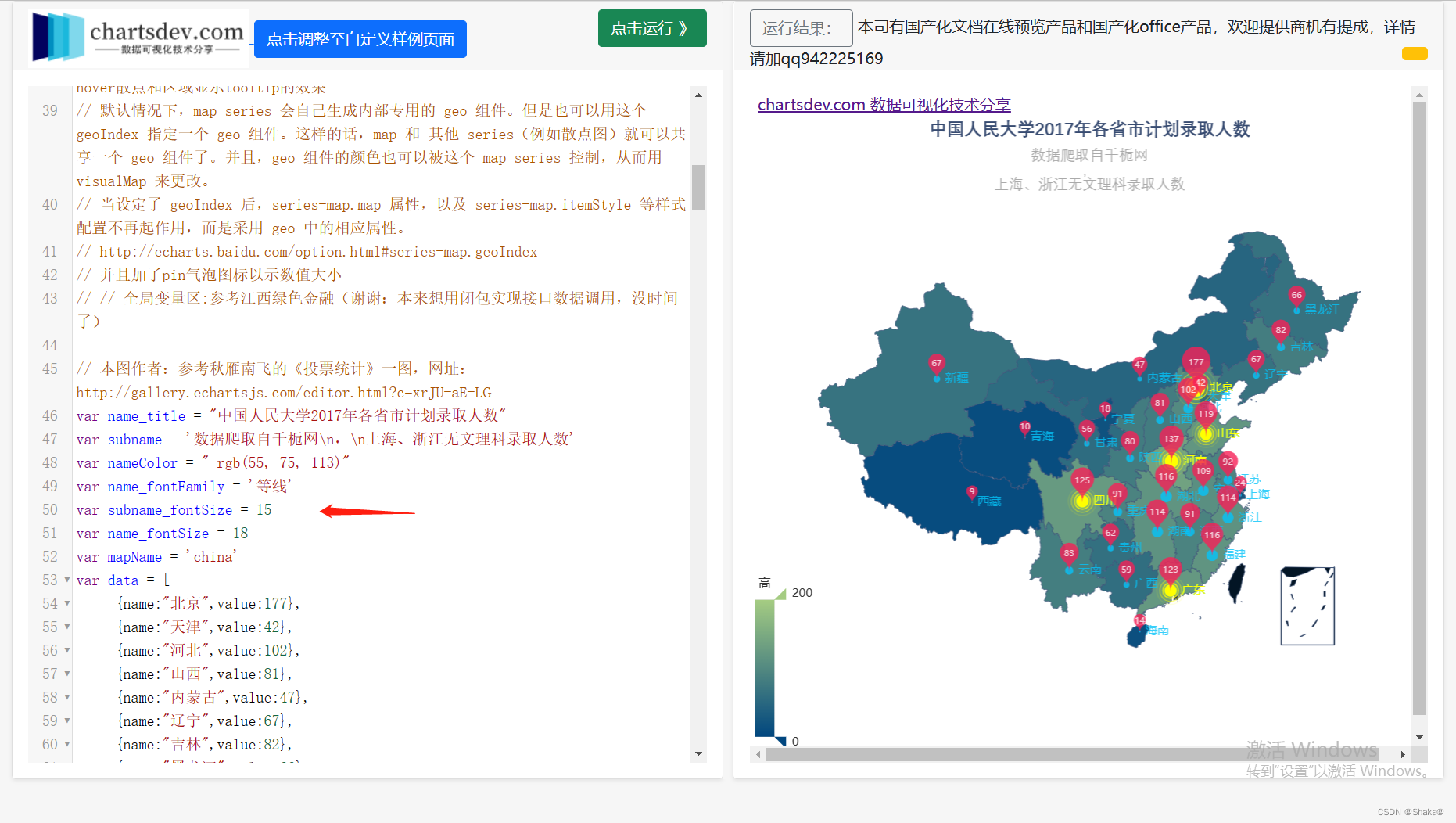Click the 14 pin marker on 海南

point(1140,620)
